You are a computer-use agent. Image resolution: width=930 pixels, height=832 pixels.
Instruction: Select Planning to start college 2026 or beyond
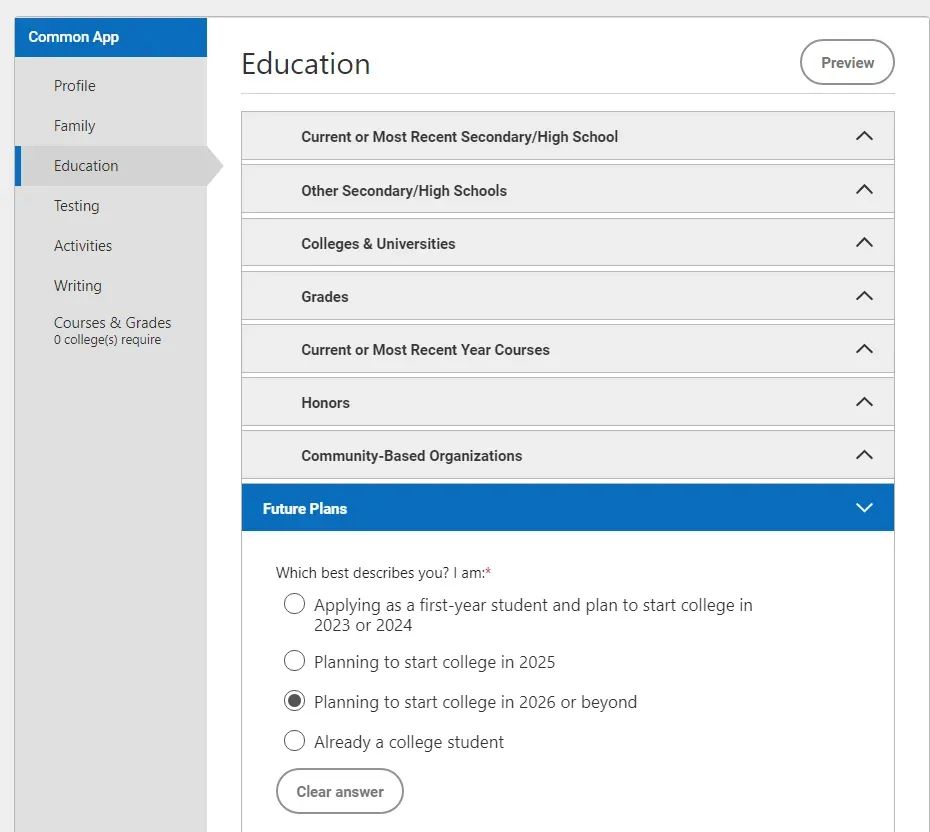point(294,701)
